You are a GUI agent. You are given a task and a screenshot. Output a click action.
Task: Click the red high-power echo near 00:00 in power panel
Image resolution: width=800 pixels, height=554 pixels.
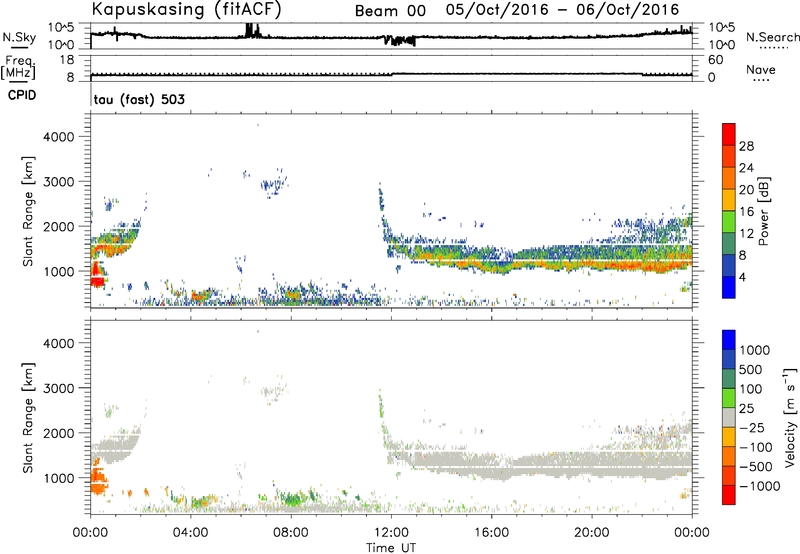click(96, 274)
